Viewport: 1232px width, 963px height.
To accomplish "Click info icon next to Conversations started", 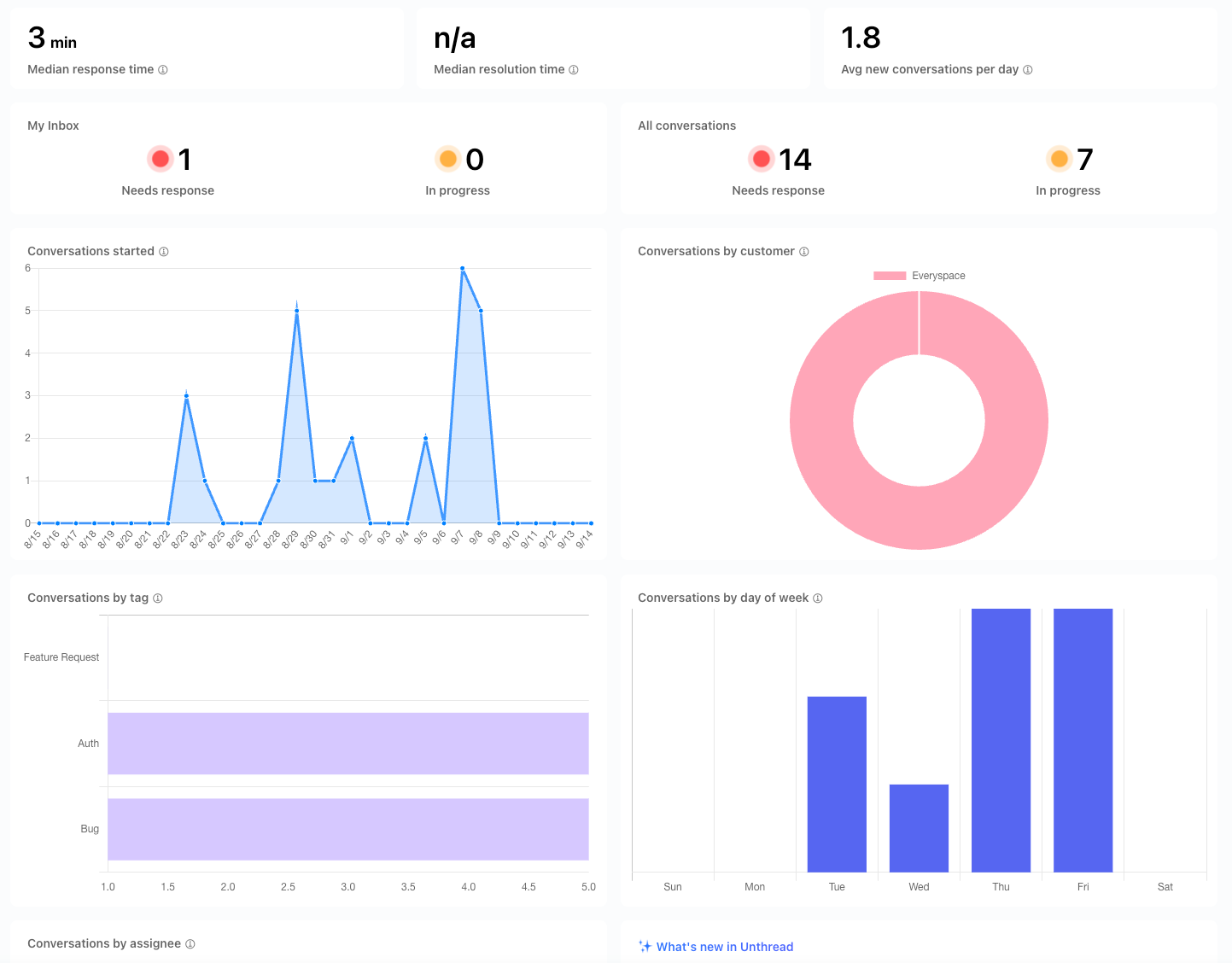I will pyautogui.click(x=164, y=252).
